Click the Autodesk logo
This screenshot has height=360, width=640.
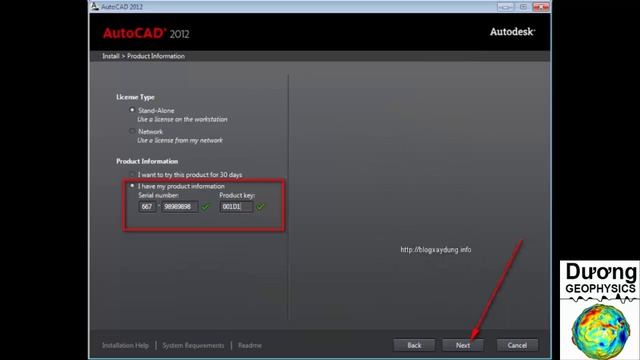[x=513, y=31]
